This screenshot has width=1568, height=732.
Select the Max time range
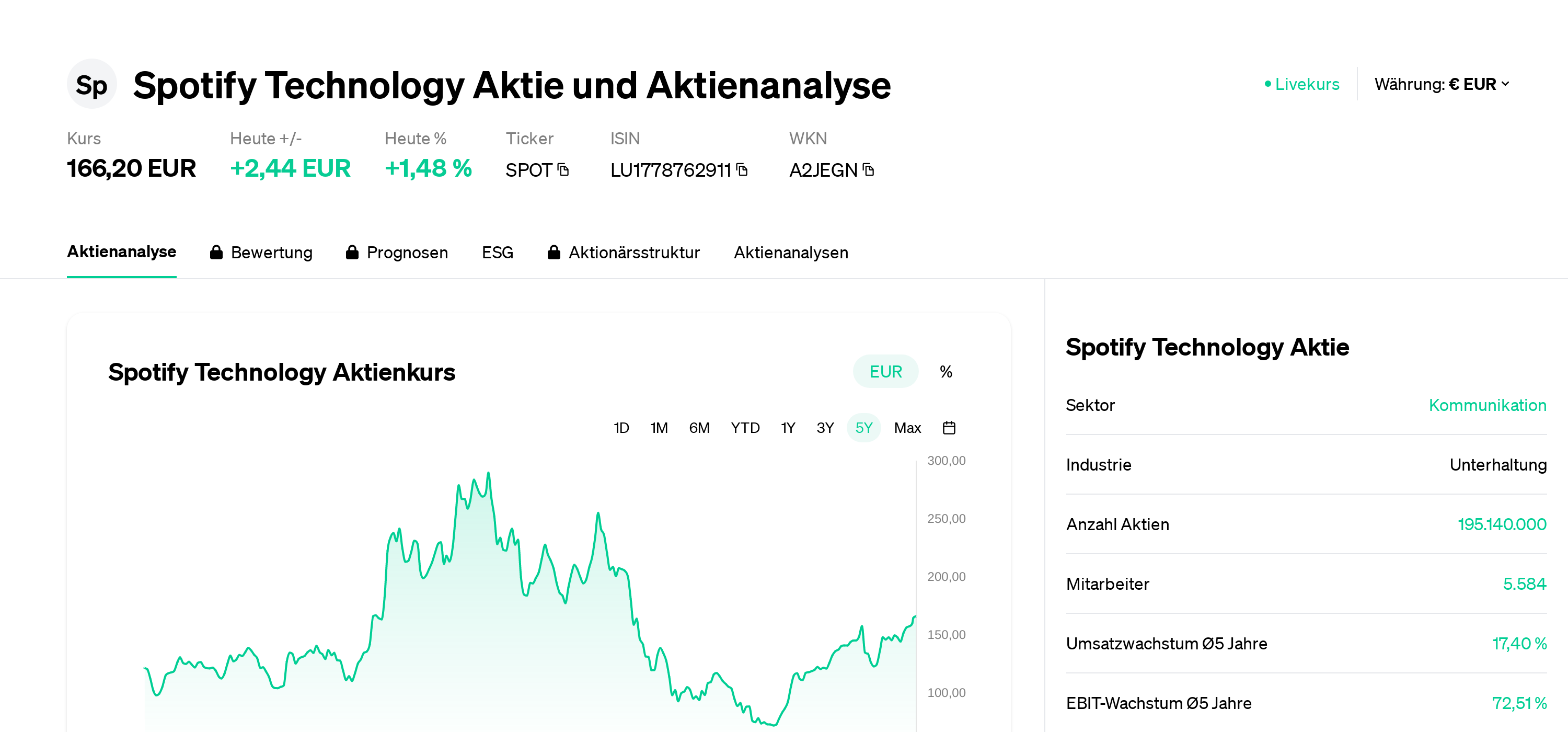point(907,428)
